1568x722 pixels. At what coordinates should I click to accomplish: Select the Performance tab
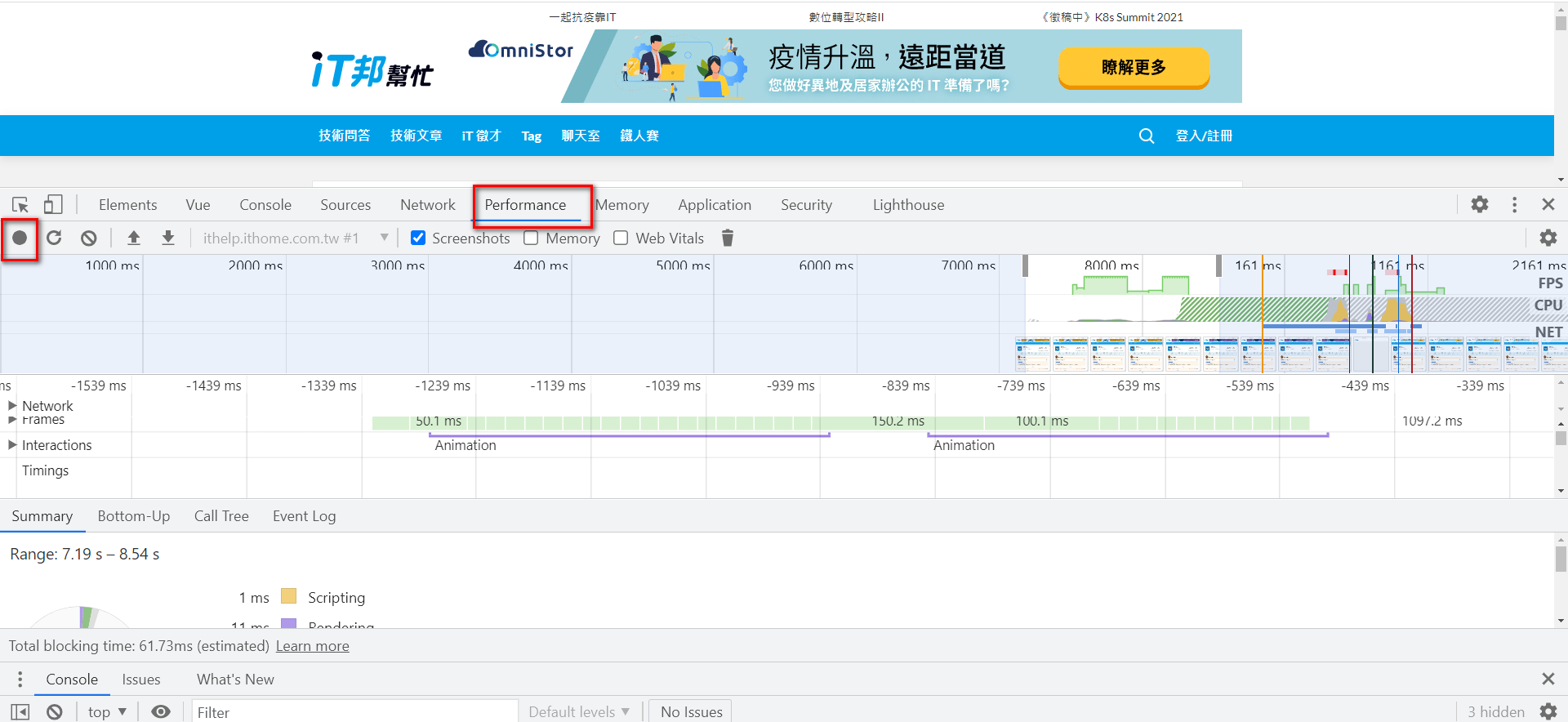525,205
